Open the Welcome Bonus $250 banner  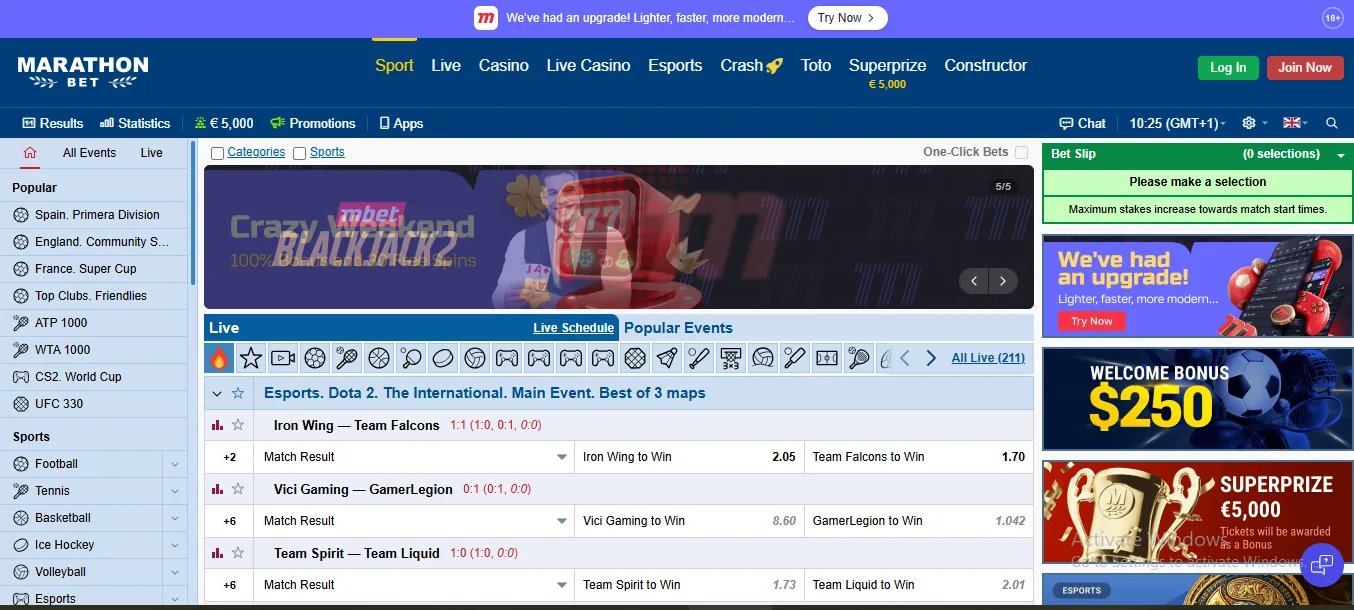pos(1197,399)
